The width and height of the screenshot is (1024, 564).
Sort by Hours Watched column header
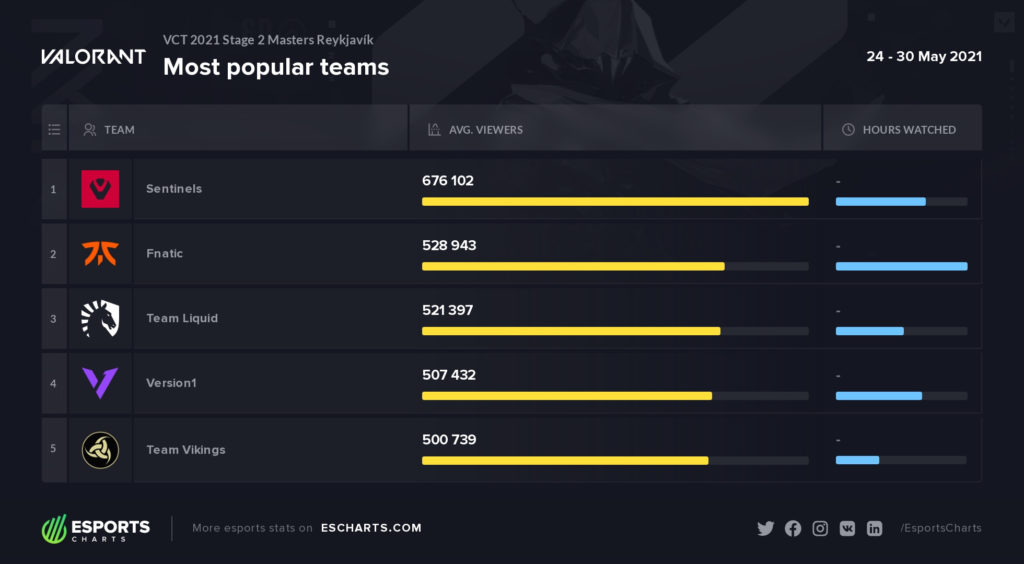coord(908,130)
